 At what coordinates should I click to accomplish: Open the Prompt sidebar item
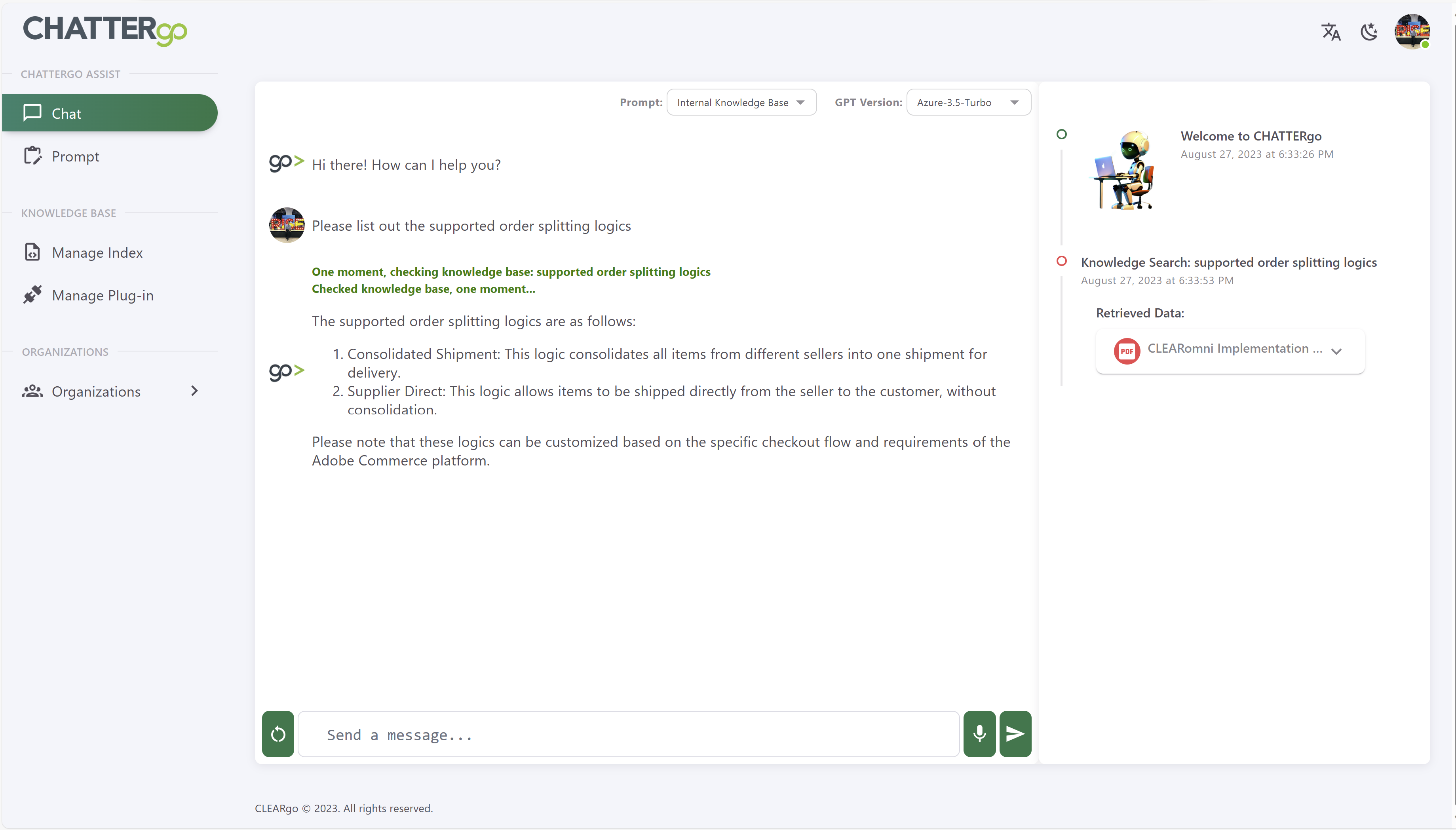[75, 156]
